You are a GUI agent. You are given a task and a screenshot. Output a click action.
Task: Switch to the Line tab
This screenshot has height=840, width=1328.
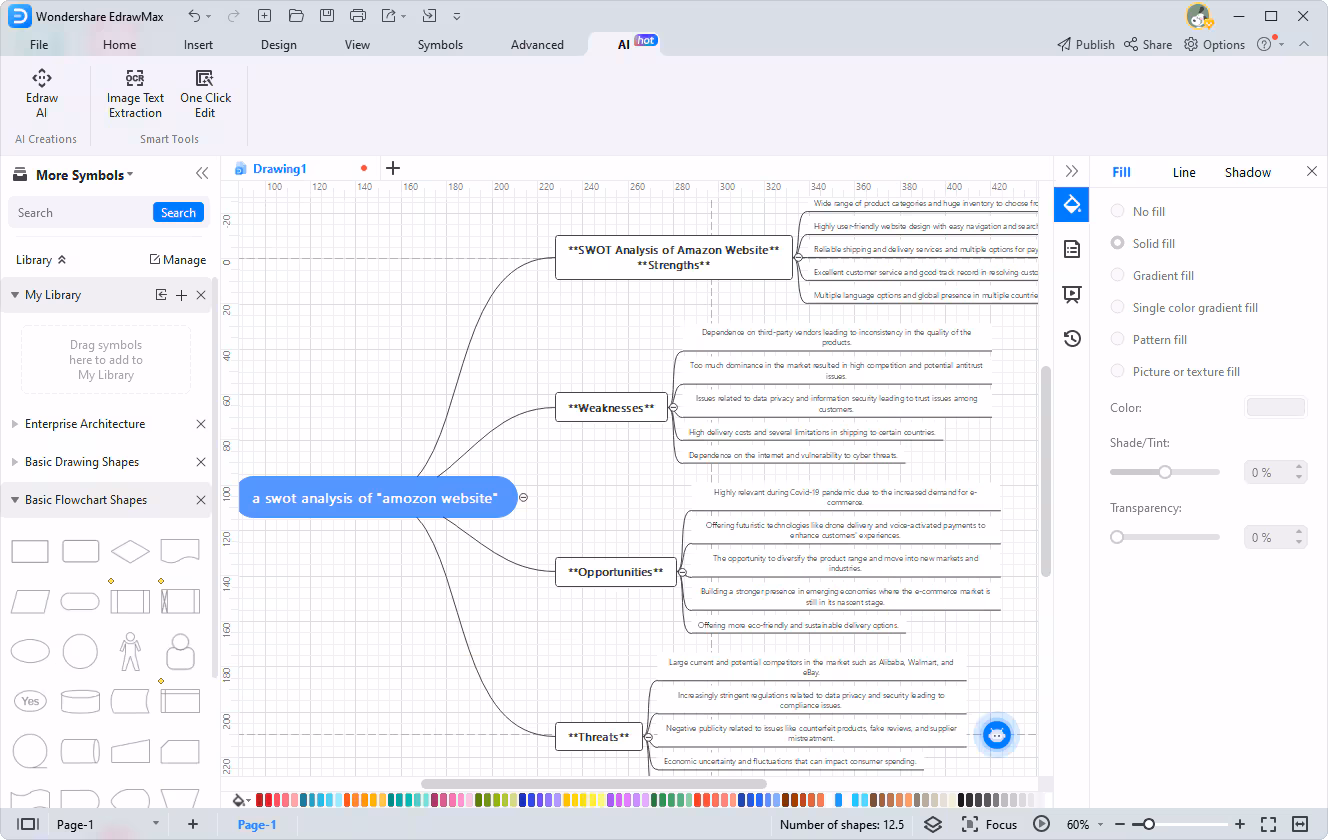(1184, 172)
